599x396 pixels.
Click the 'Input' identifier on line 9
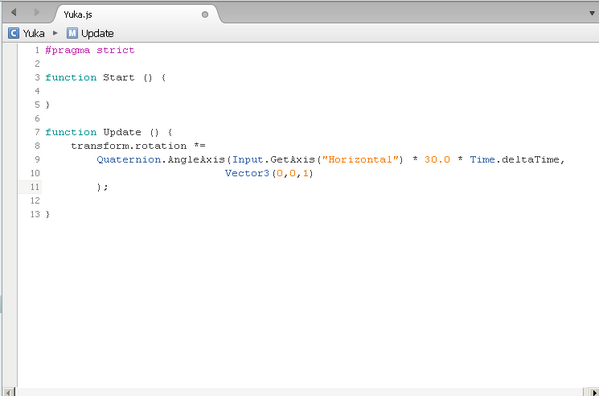click(x=248, y=160)
